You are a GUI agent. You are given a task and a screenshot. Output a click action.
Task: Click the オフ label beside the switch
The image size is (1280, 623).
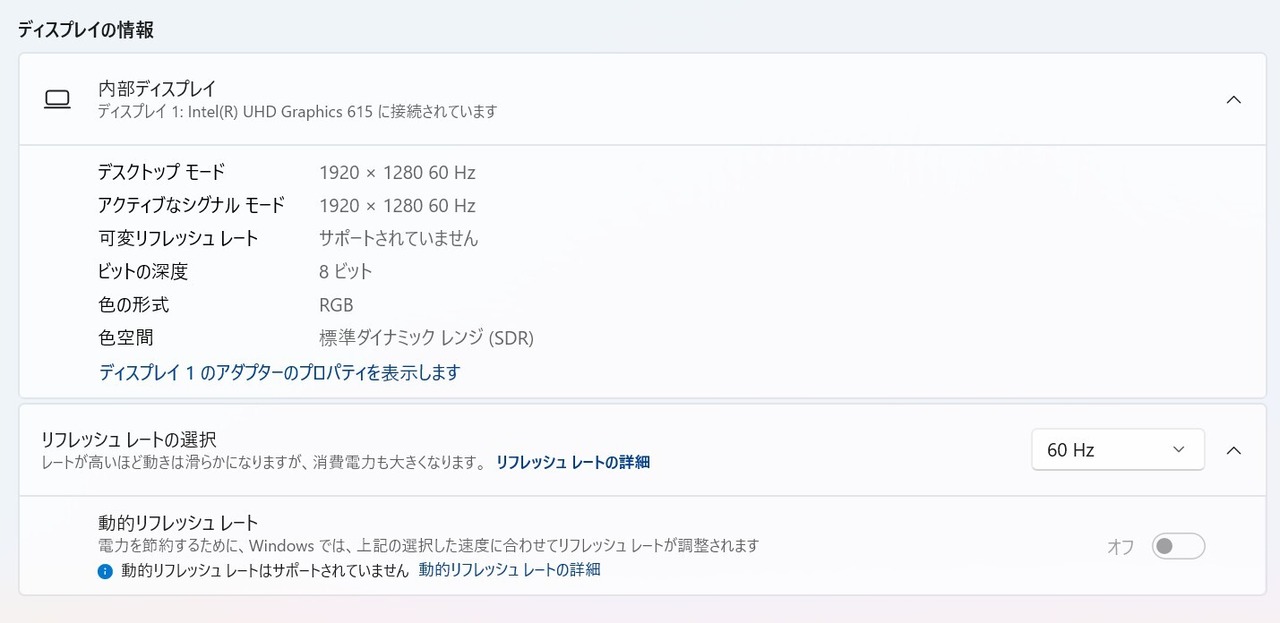[1121, 547]
